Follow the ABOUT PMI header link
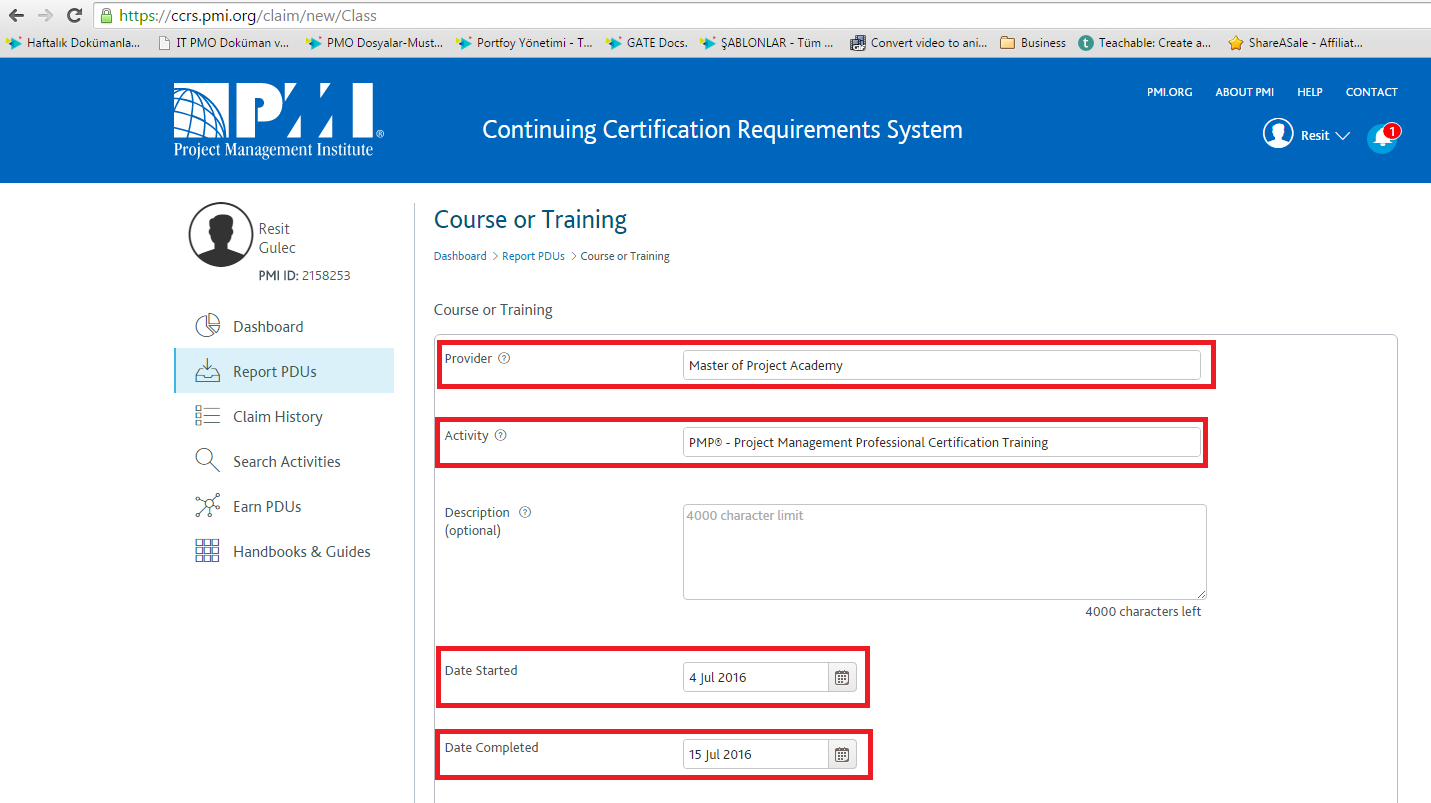Screen dimensions: 1431x803 [x=1244, y=92]
